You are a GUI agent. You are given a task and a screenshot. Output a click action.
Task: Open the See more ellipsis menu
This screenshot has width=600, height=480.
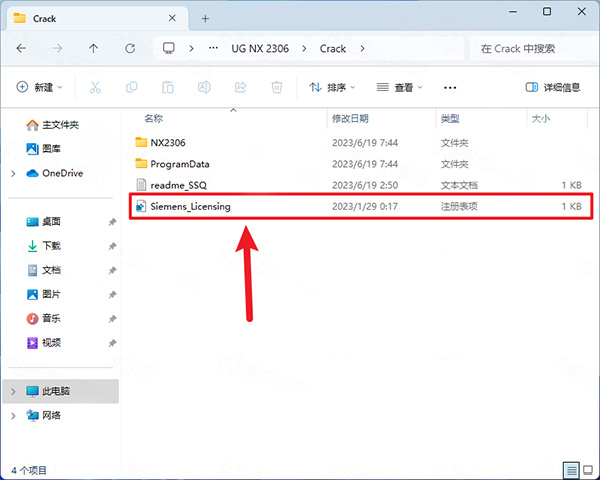(x=450, y=88)
